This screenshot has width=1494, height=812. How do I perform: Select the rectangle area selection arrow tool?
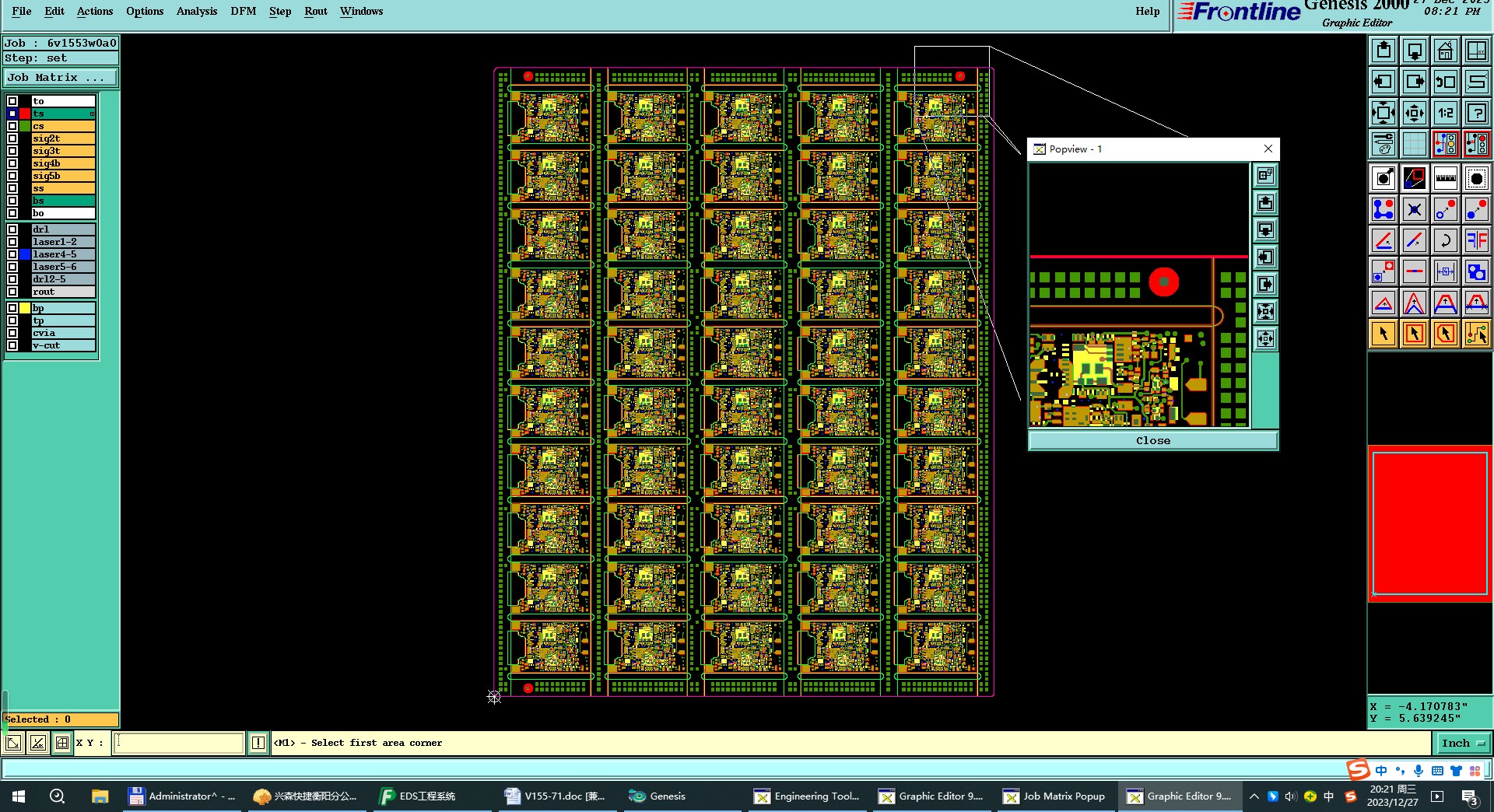(1414, 334)
